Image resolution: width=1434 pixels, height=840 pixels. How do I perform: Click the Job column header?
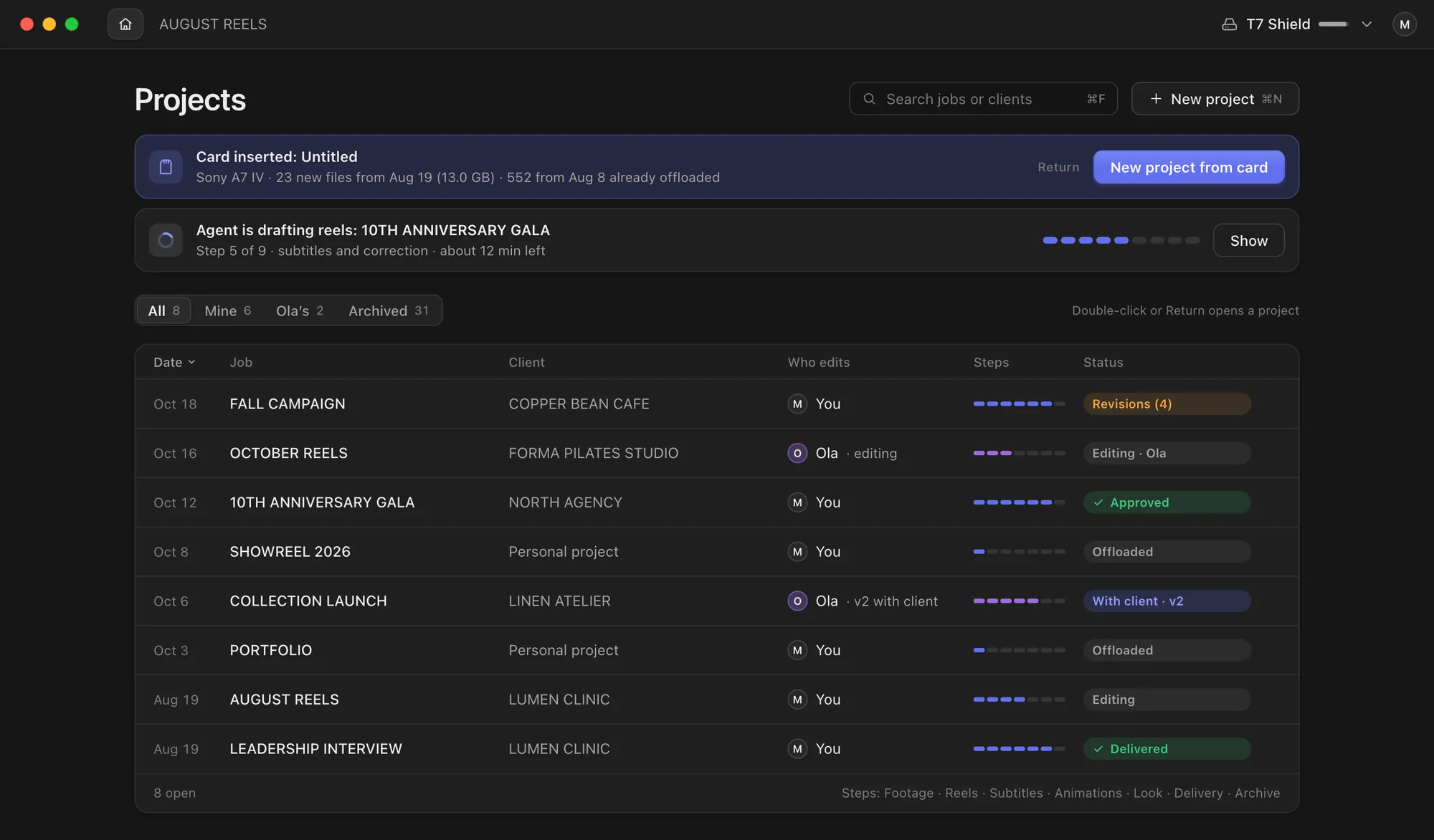click(241, 363)
